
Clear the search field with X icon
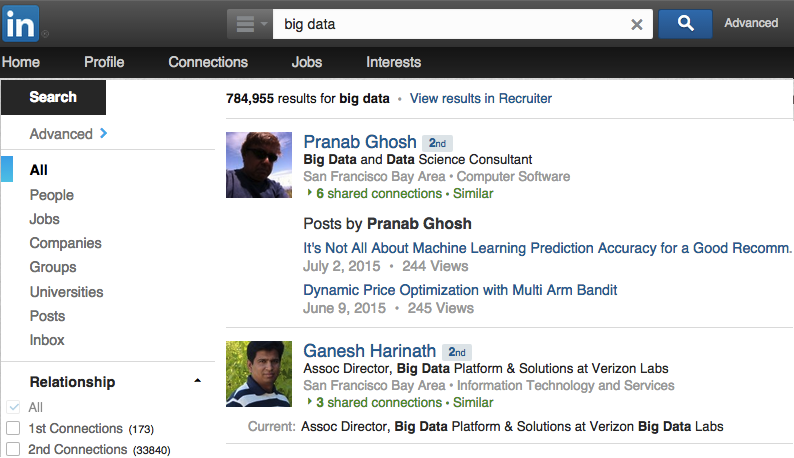coord(637,25)
